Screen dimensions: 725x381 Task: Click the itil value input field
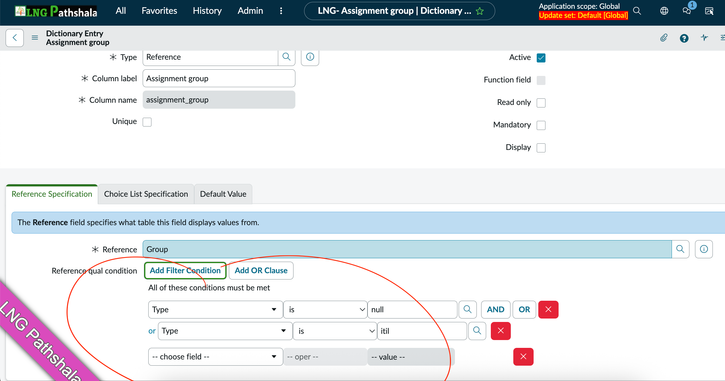(x=422, y=331)
